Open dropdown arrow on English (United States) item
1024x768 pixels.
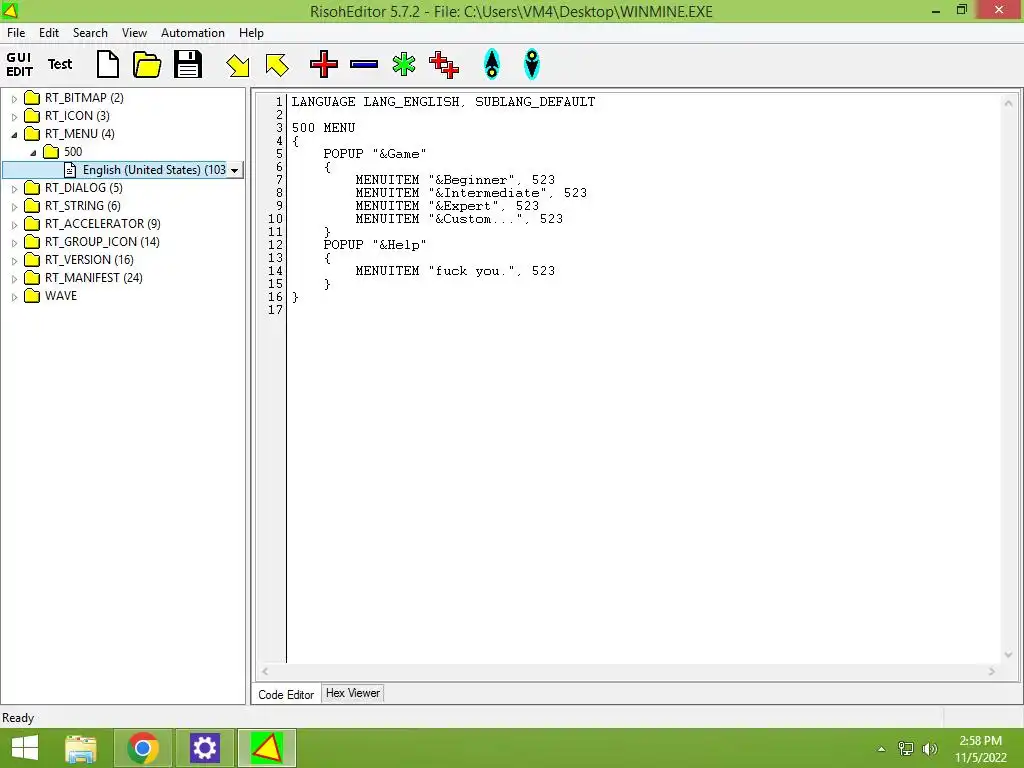[x=234, y=170]
